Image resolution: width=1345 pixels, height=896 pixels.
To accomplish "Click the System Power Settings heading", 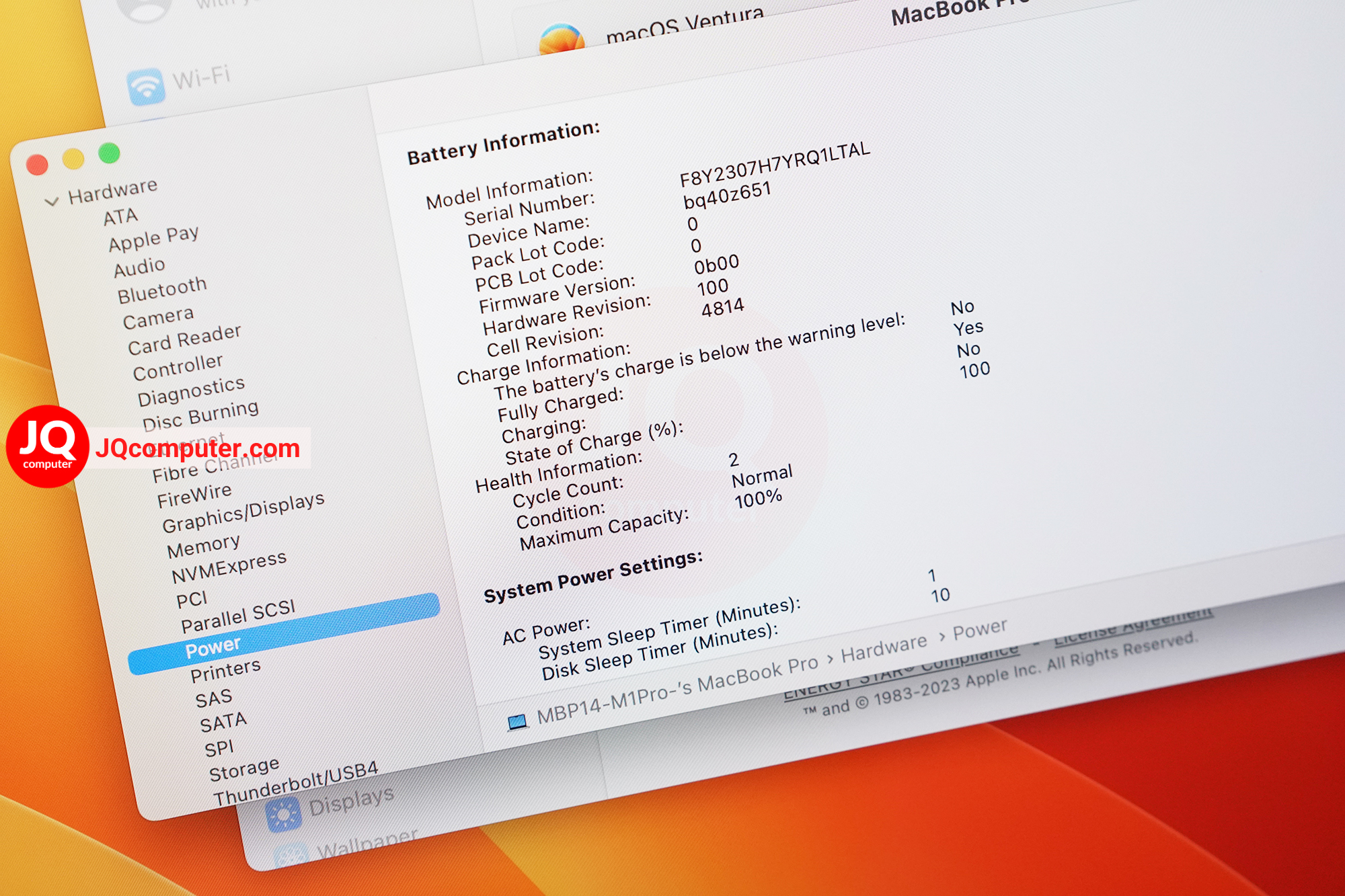I will point(594,576).
